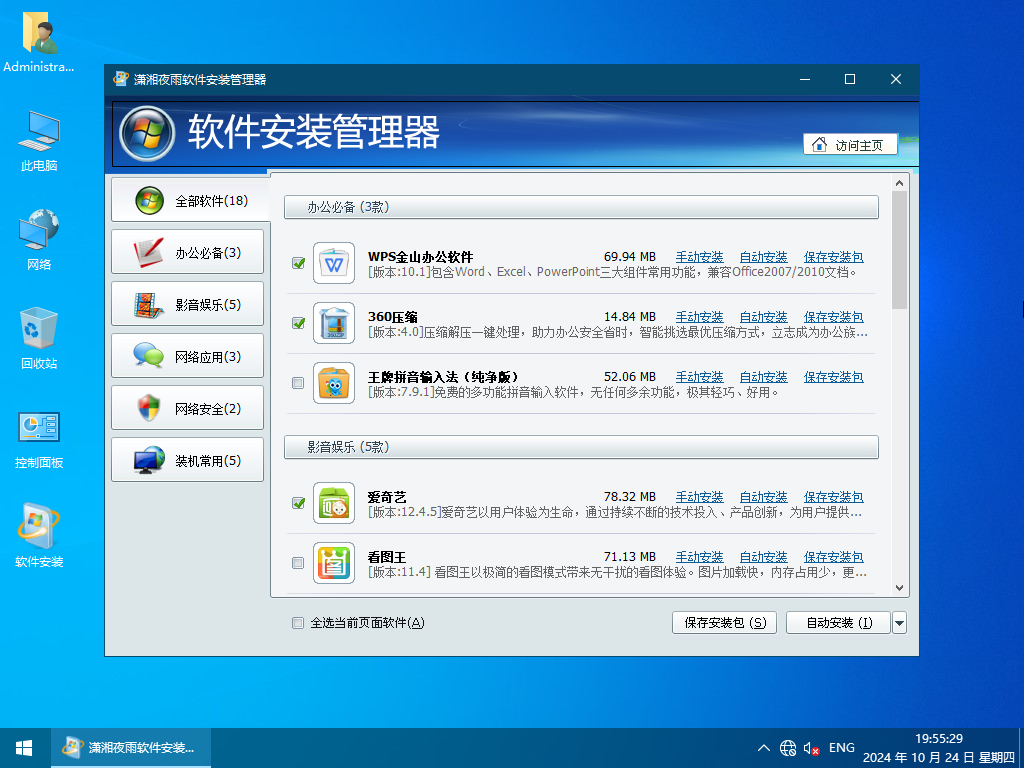Click the home icon beside 访问主页
This screenshot has width=1024, height=768.
coord(819,144)
